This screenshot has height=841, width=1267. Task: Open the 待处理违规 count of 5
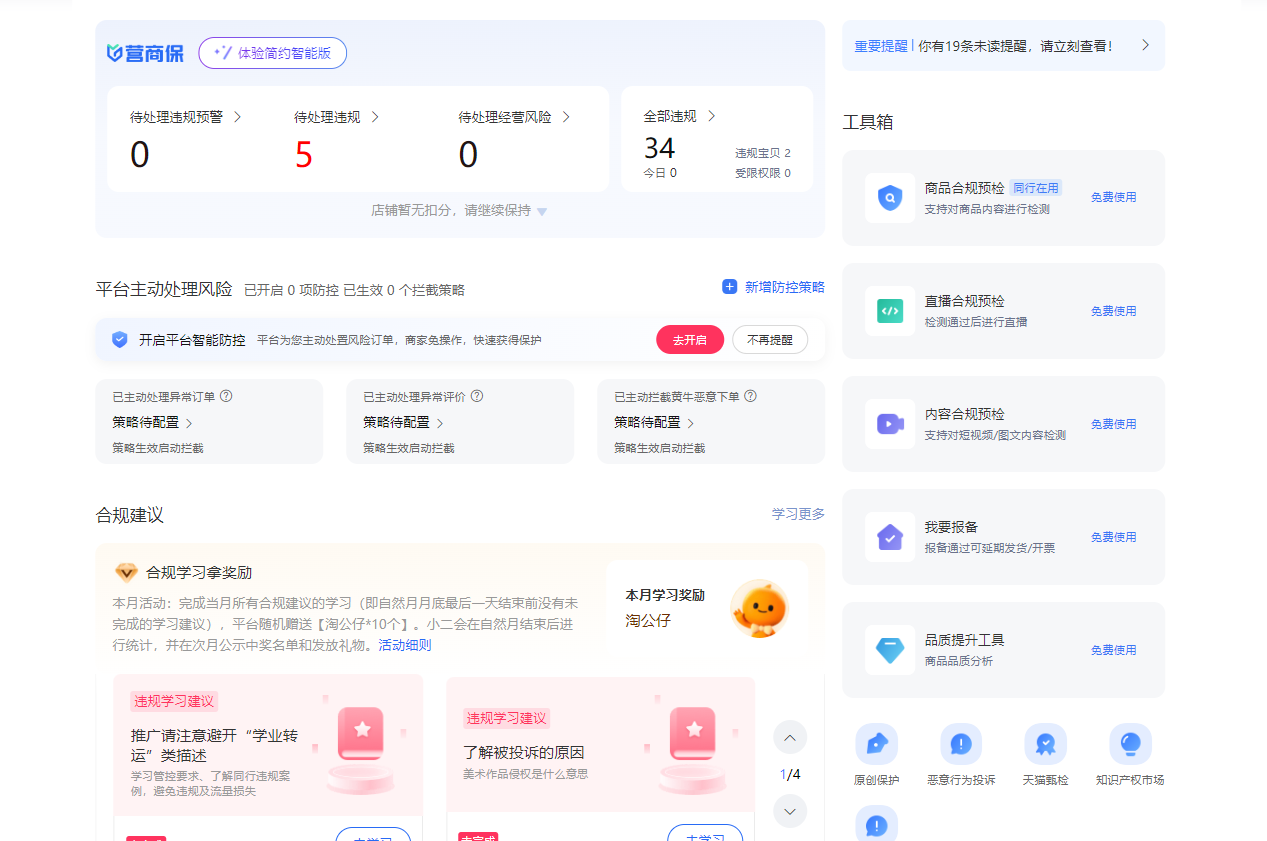[304, 155]
